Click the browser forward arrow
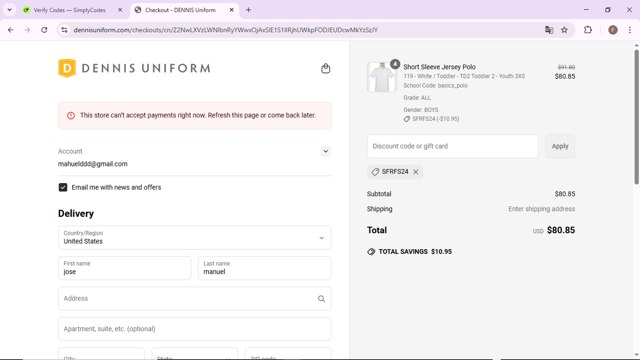 (27, 30)
